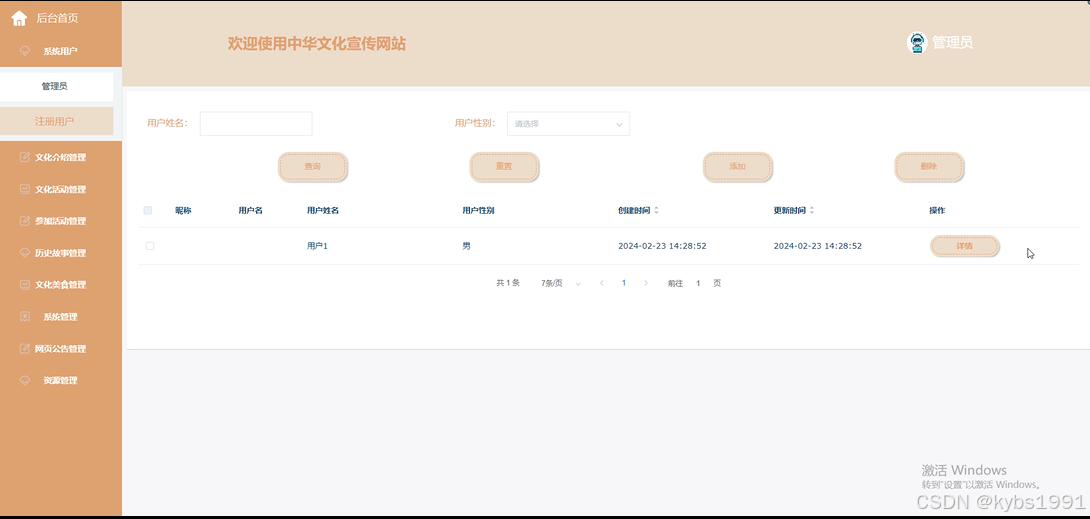Click the 文化介绍管理 edit icon
Viewport: 1090px width, 519px height.
click(x=25, y=157)
